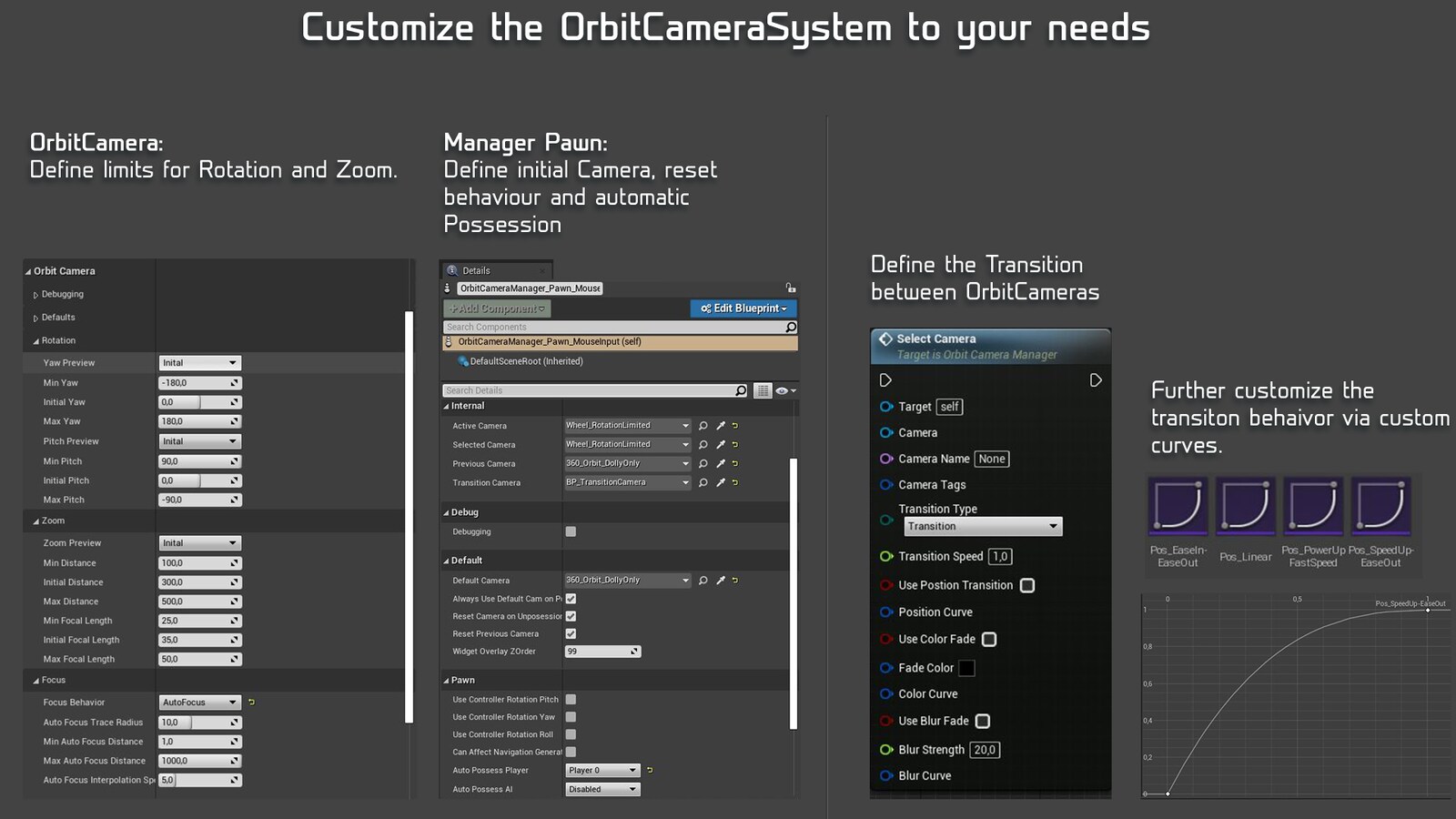Click the eyedropper picker beside Active Camera
The height and width of the screenshot is (819, 1456).
coord(721,425)
